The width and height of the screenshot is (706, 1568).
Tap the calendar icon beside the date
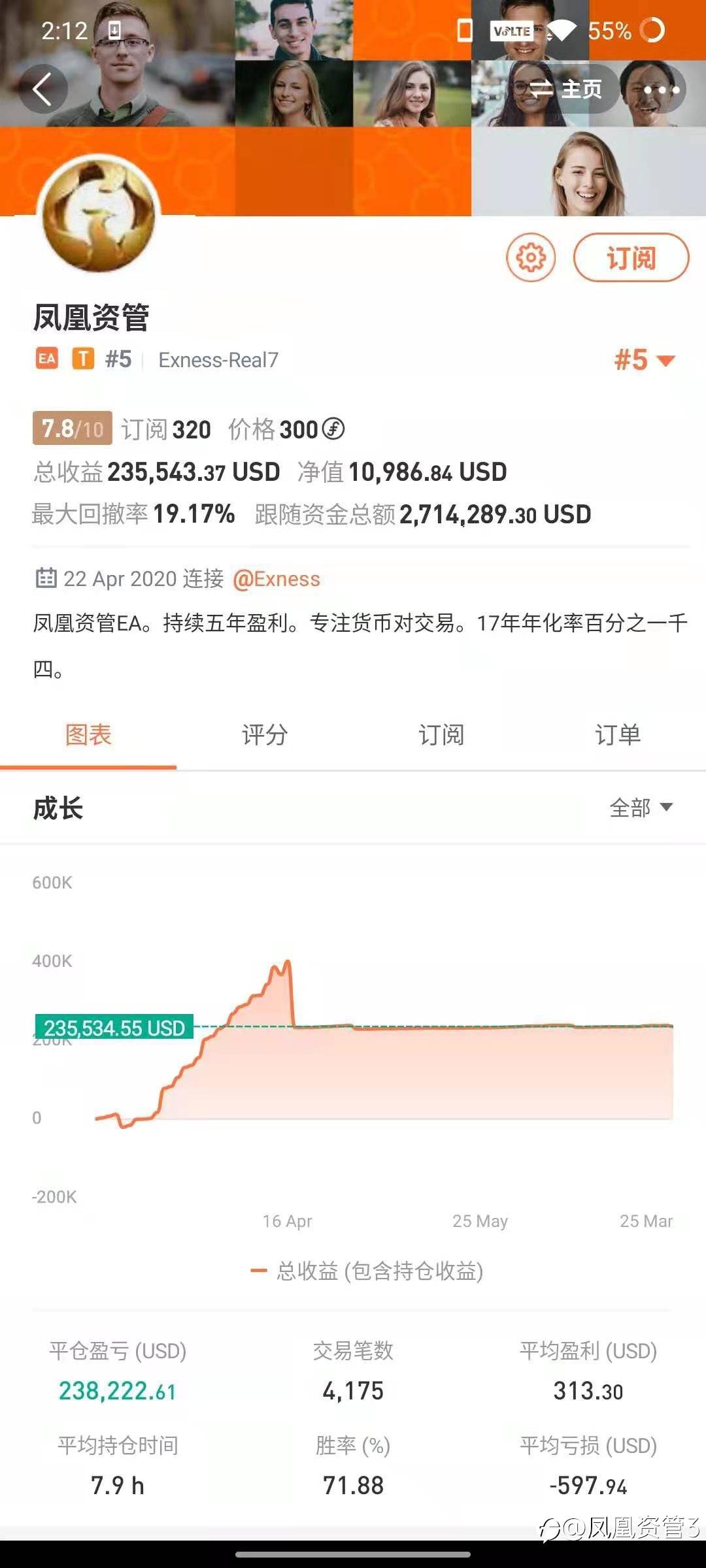tap(46, 578)
